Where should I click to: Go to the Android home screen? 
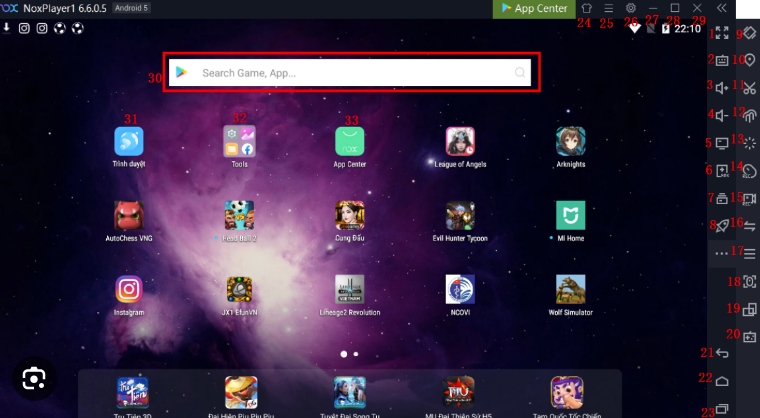720,382
